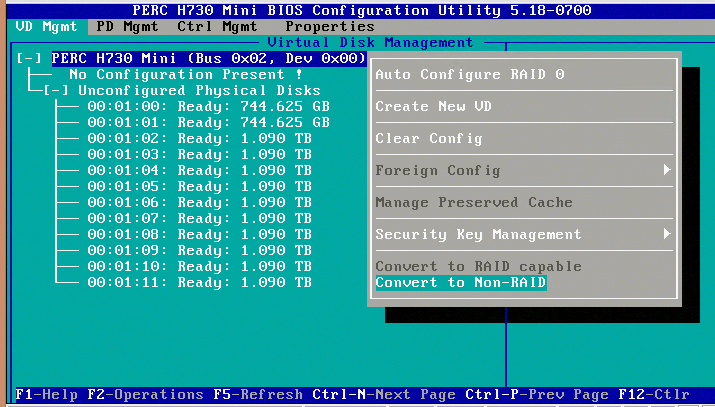Open the PD Mgmt tab

coord(127,27)
